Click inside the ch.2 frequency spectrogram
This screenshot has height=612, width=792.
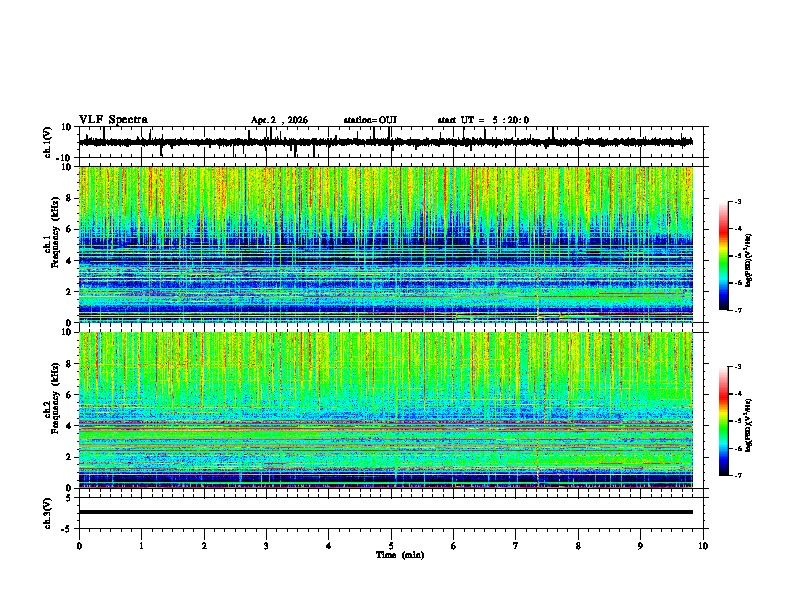coord(386,410)
